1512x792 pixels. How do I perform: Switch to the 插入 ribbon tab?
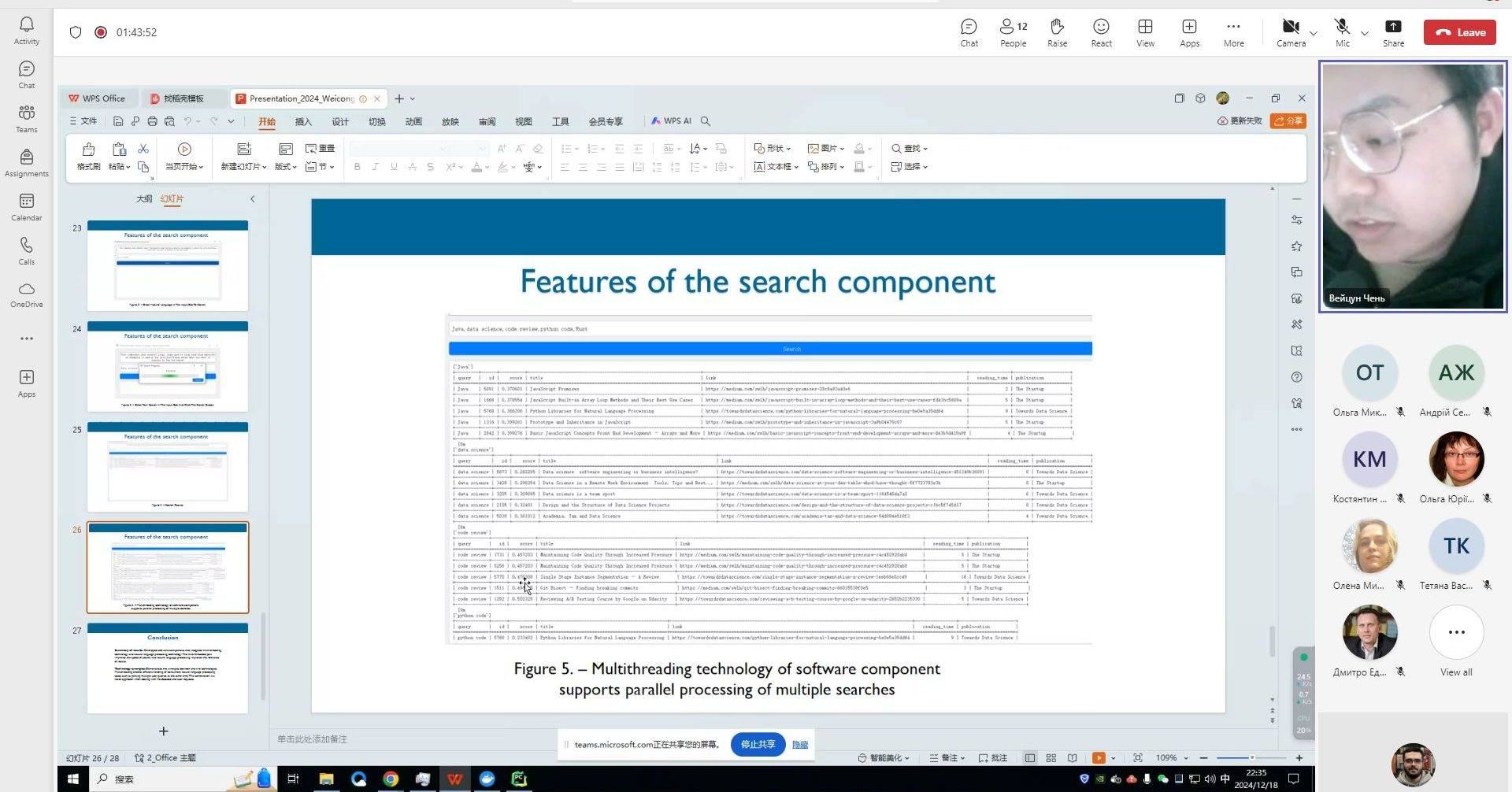point(303,121)
